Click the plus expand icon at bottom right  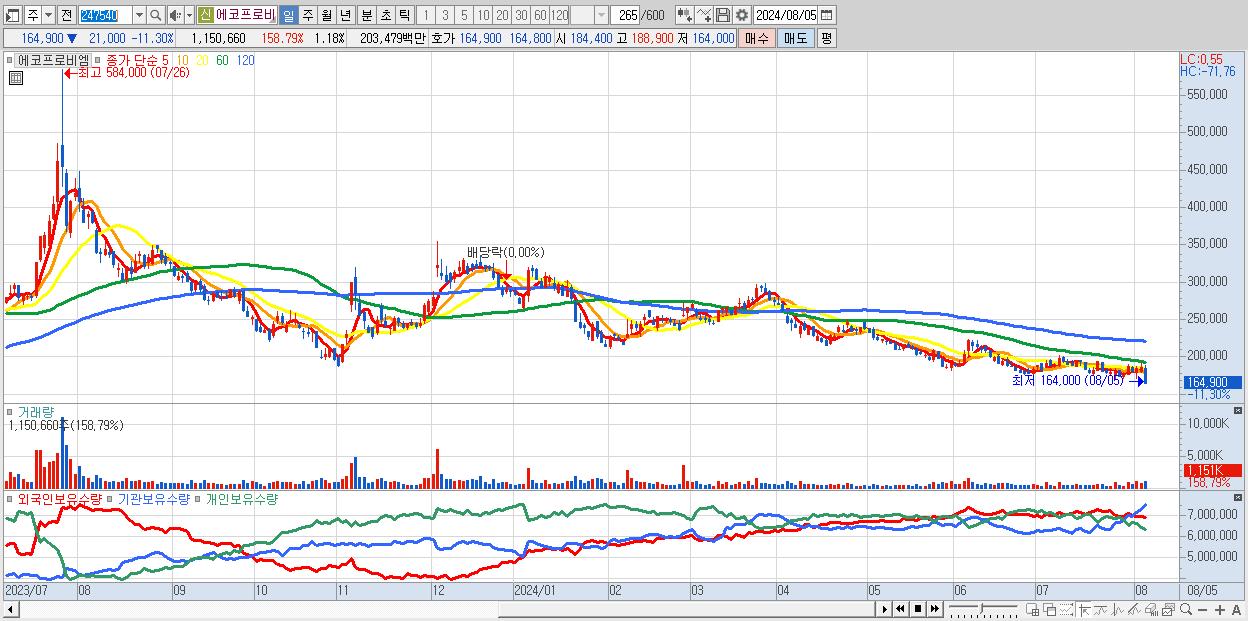pos(1220,610)
